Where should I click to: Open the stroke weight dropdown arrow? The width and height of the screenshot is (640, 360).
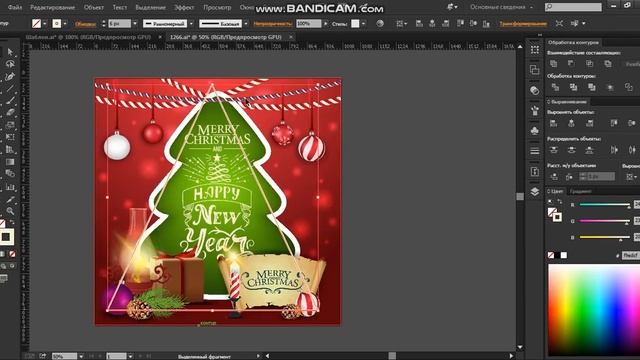click(x=135, y=24)
